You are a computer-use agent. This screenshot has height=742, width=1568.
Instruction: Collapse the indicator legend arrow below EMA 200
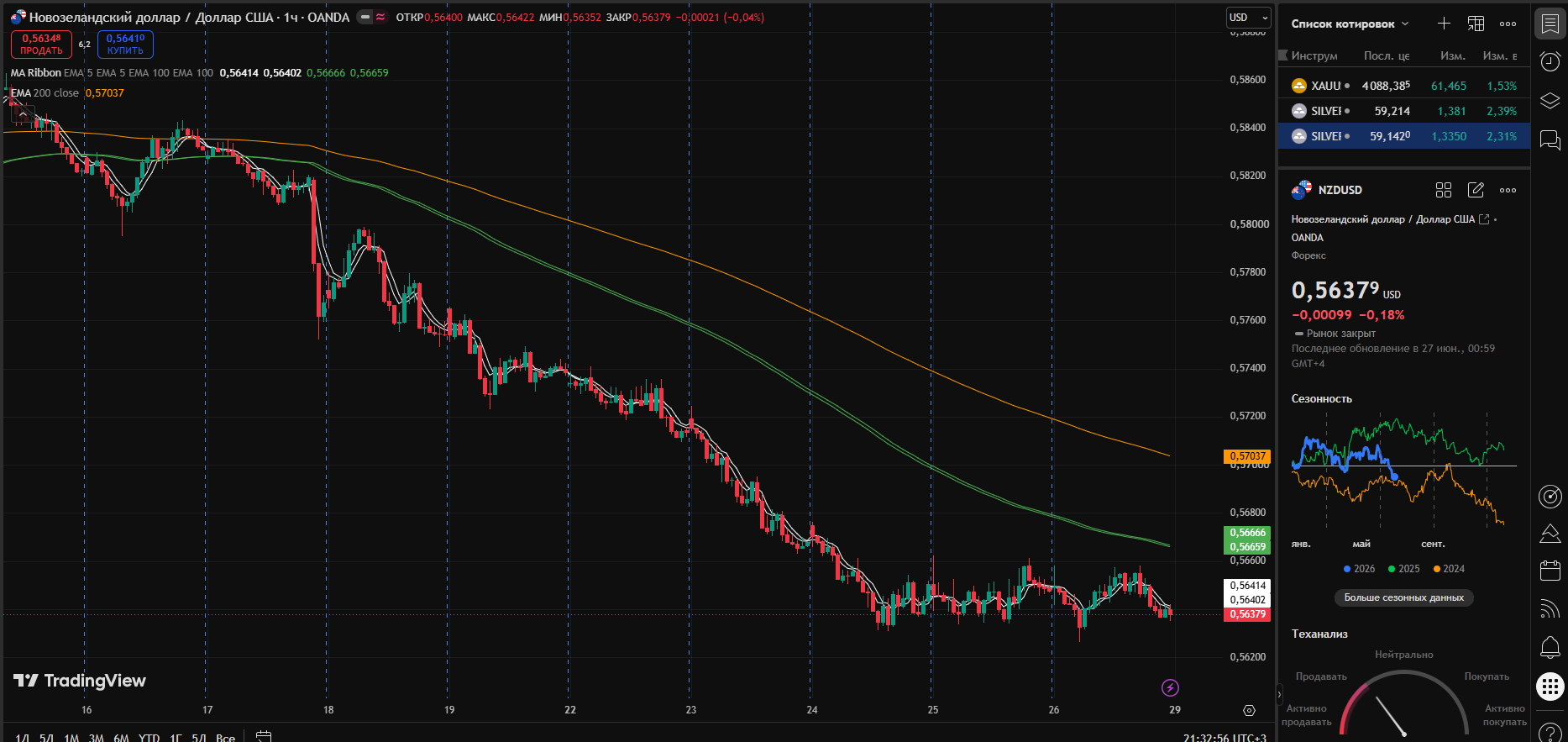tap(23, 113)
